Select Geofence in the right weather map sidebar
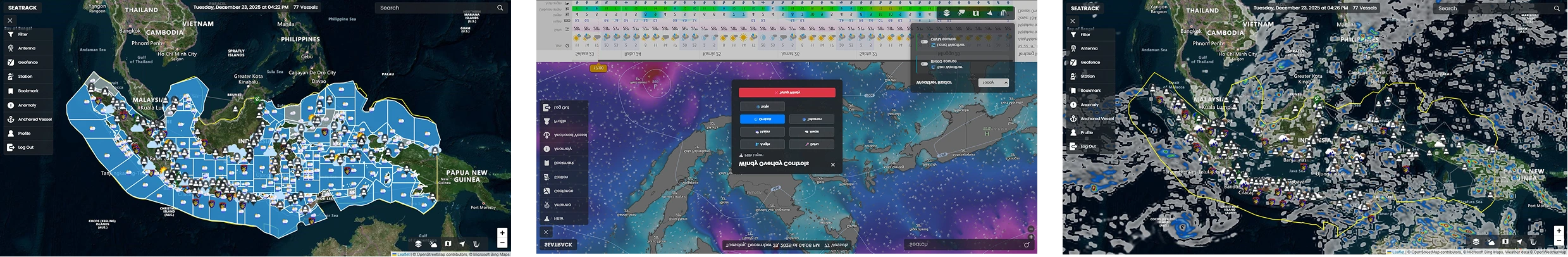Image resolution: width=1568 pixels, height=257 pixels. (1090, 62)
